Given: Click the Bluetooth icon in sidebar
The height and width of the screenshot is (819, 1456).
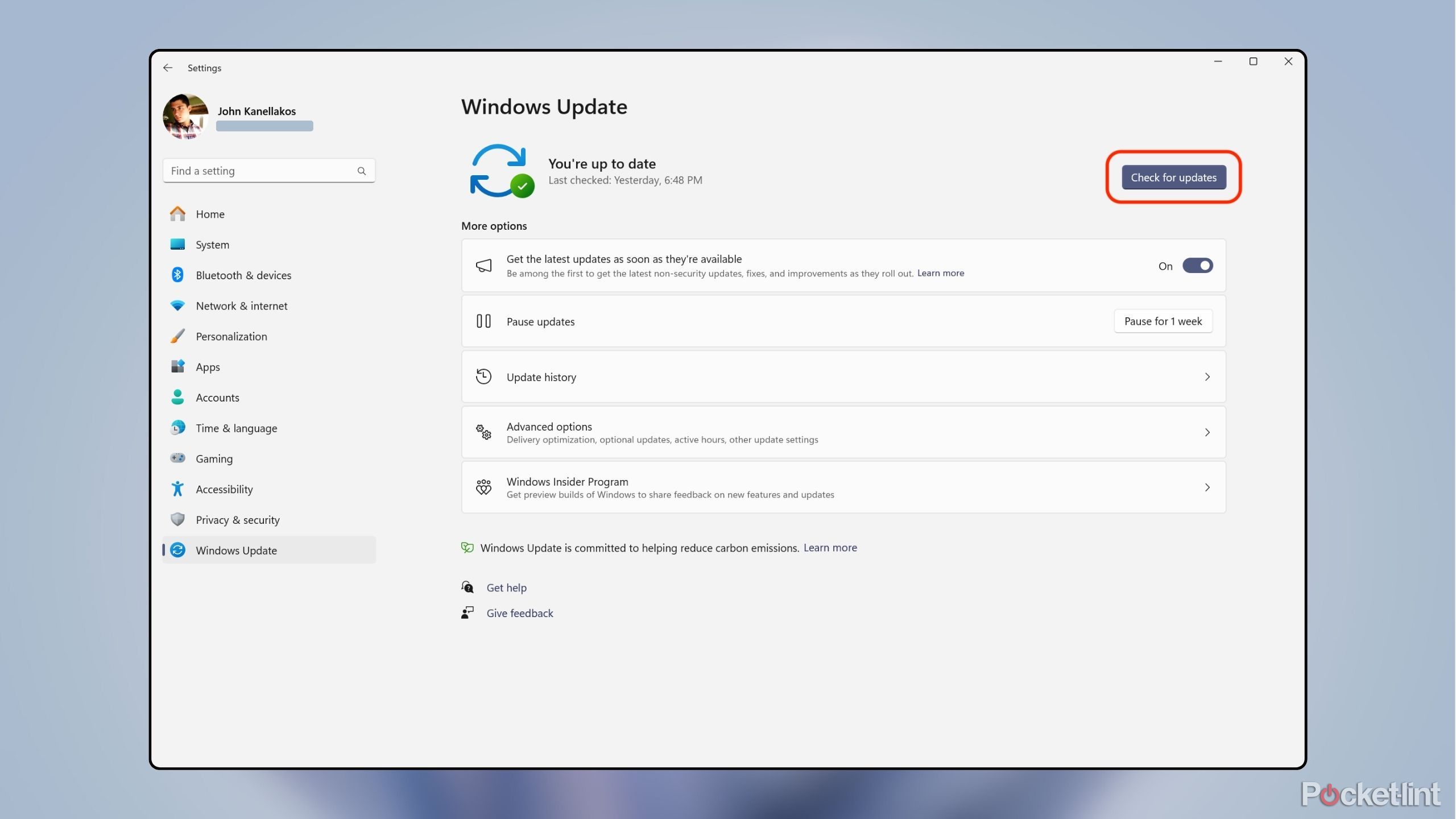Looking at the screenshot, I should (177, 275).
